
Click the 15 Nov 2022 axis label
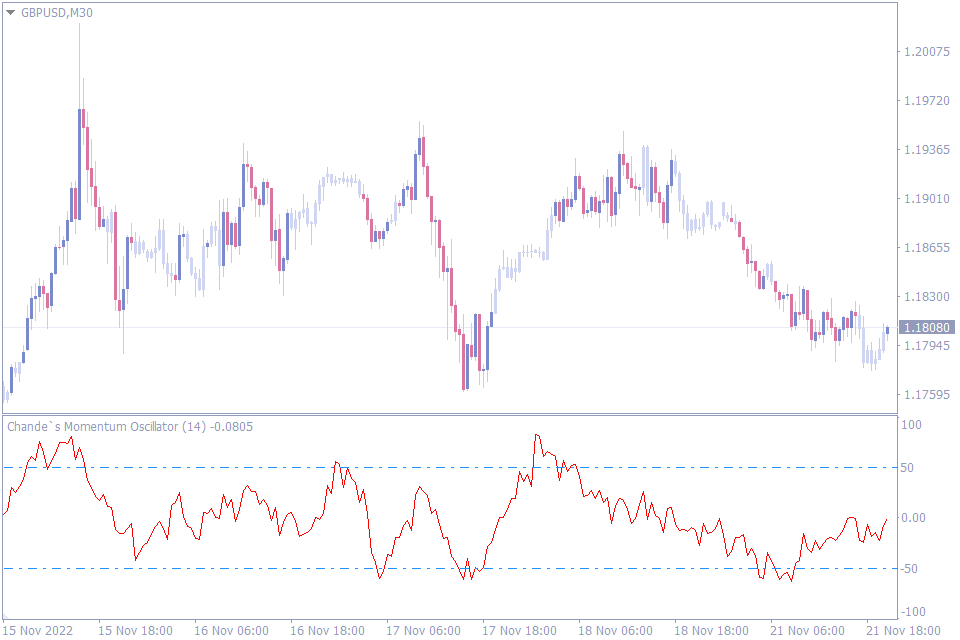point(41,631)
